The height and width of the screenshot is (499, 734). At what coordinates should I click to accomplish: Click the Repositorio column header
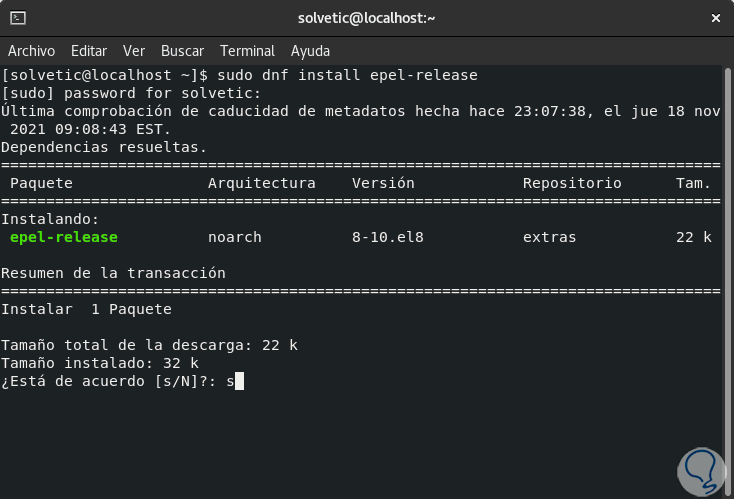pyautogui.click(x=572, y=183)
